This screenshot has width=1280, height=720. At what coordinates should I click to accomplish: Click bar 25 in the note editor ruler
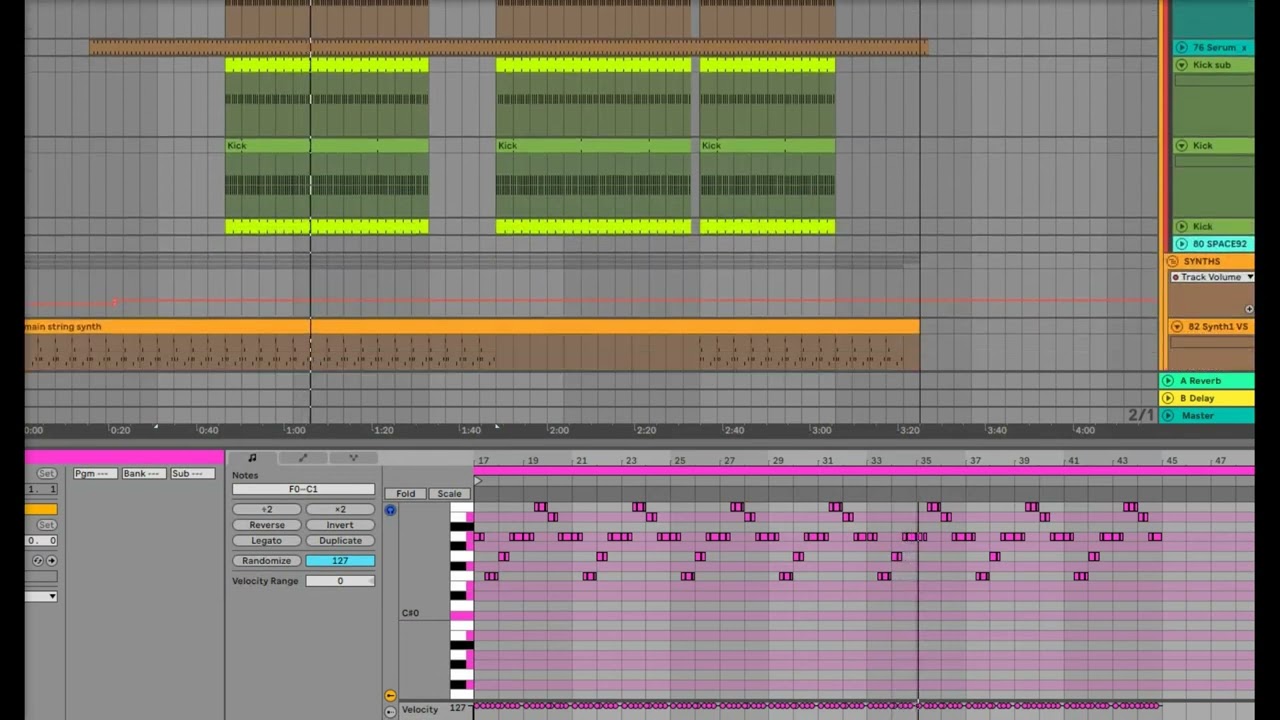(679, 461)
